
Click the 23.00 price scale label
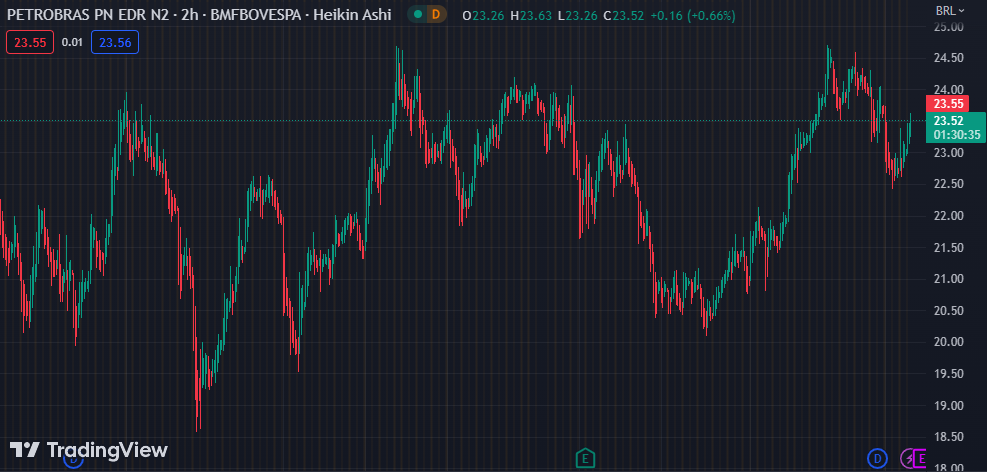949,153
